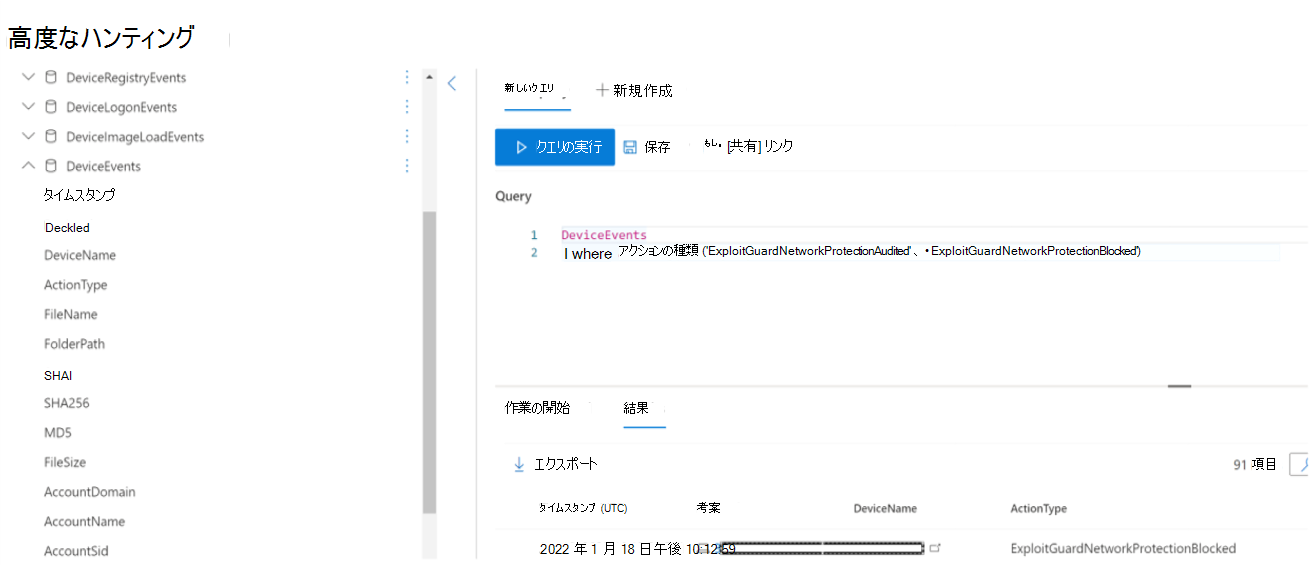Screen dimensions: 1312x565
Task: Sort by DeviceName column header
Action: pyautogui.click(x=885, y=509)
